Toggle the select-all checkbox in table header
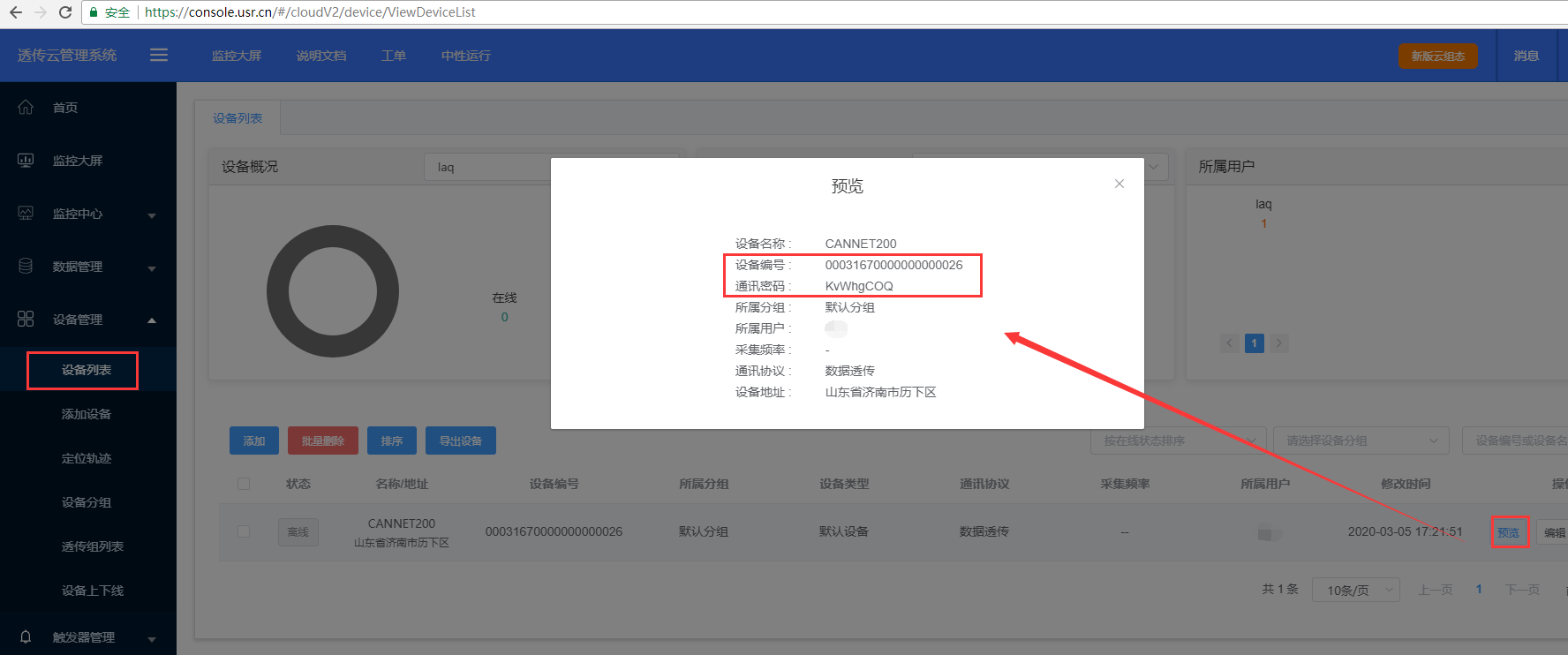 [x=244, y=484]
